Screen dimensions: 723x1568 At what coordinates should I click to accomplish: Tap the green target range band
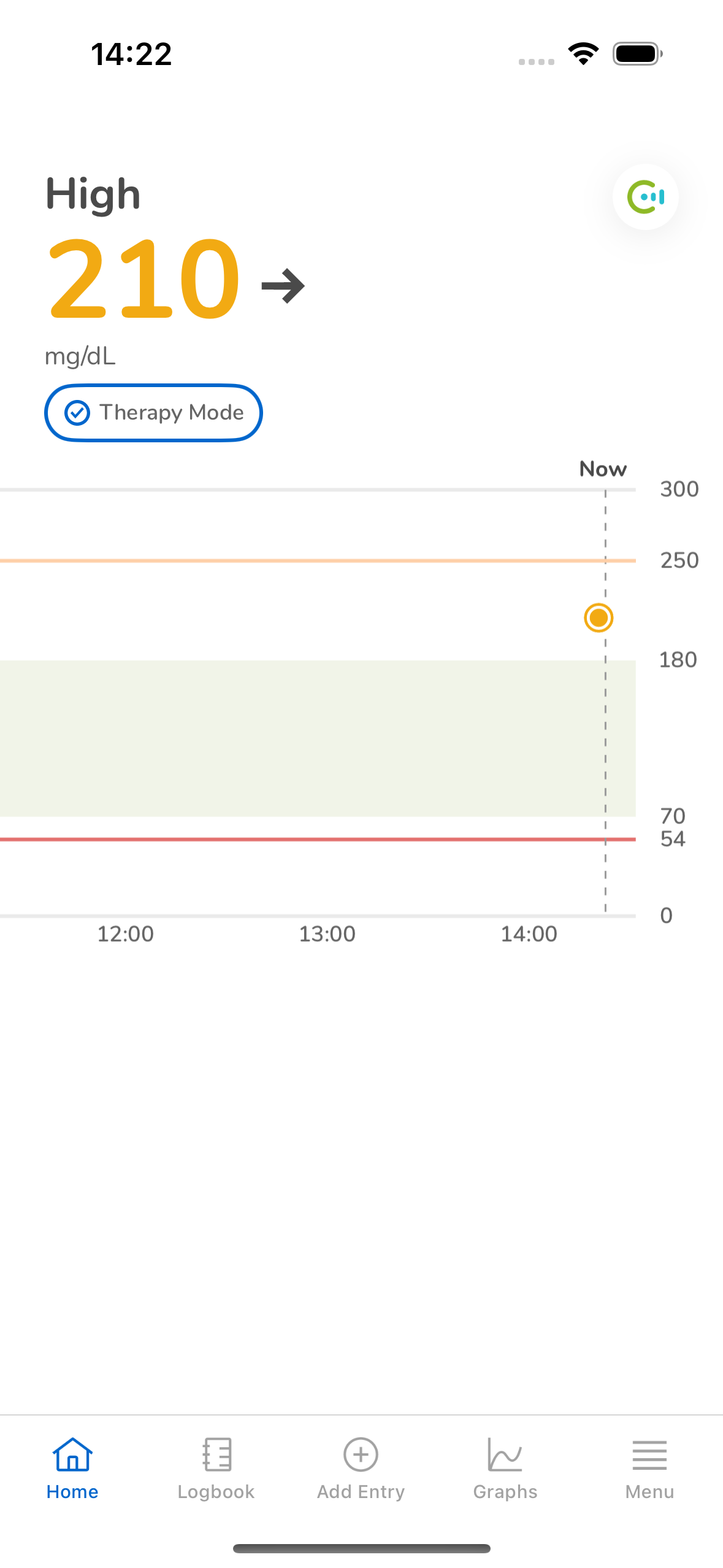318,739
